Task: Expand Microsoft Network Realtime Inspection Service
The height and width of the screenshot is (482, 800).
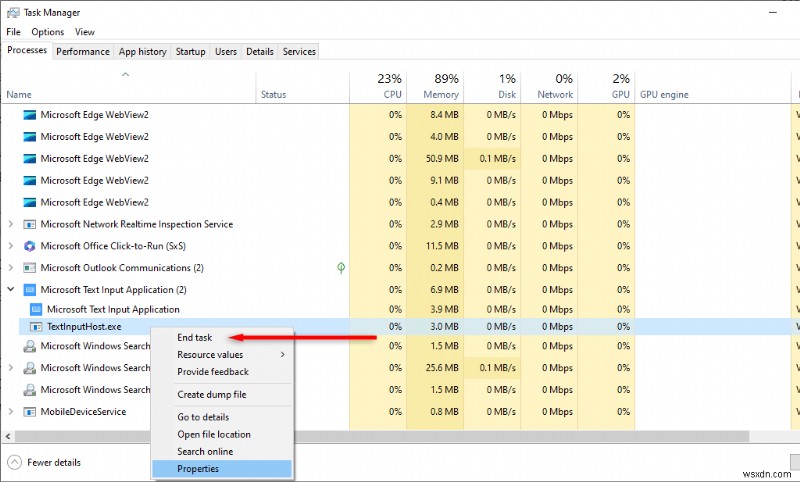Action: [x=11, y=224]
